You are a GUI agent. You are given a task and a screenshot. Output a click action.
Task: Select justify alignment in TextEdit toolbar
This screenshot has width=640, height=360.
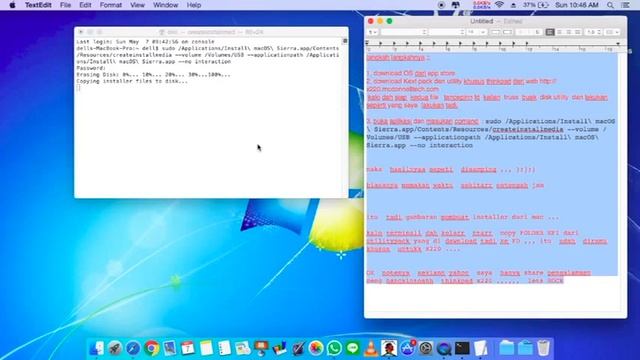578,32
